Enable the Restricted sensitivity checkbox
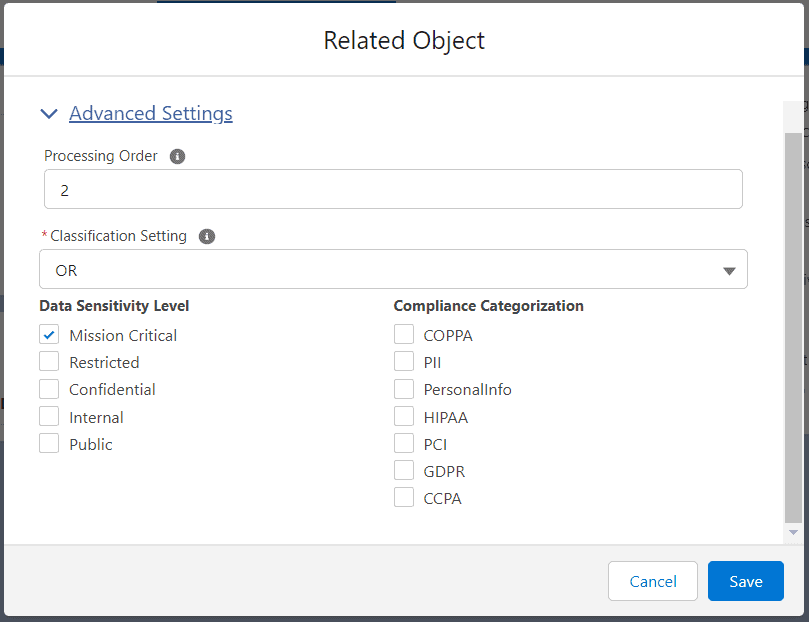 (x=49, y=362)
